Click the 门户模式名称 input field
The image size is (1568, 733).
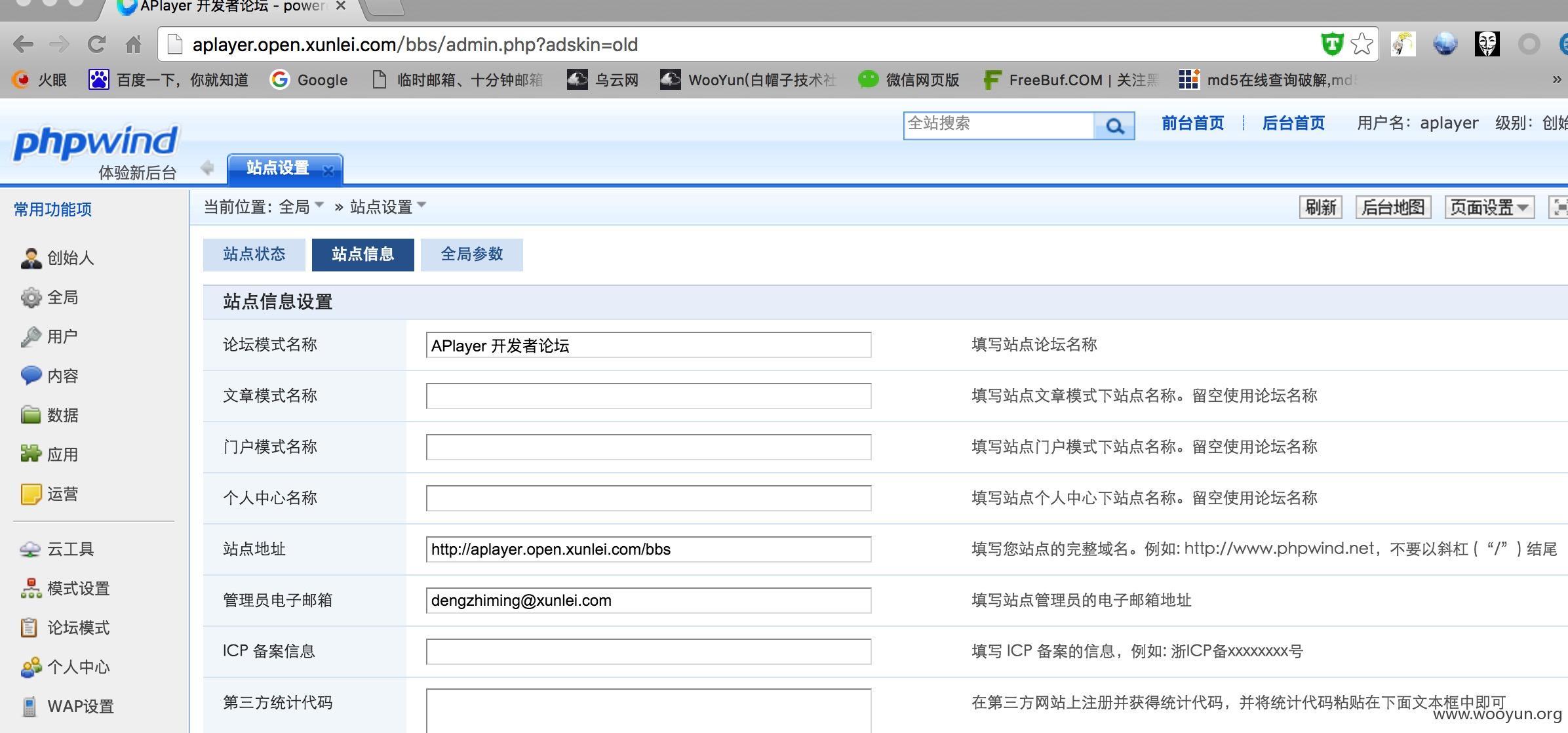648,447
